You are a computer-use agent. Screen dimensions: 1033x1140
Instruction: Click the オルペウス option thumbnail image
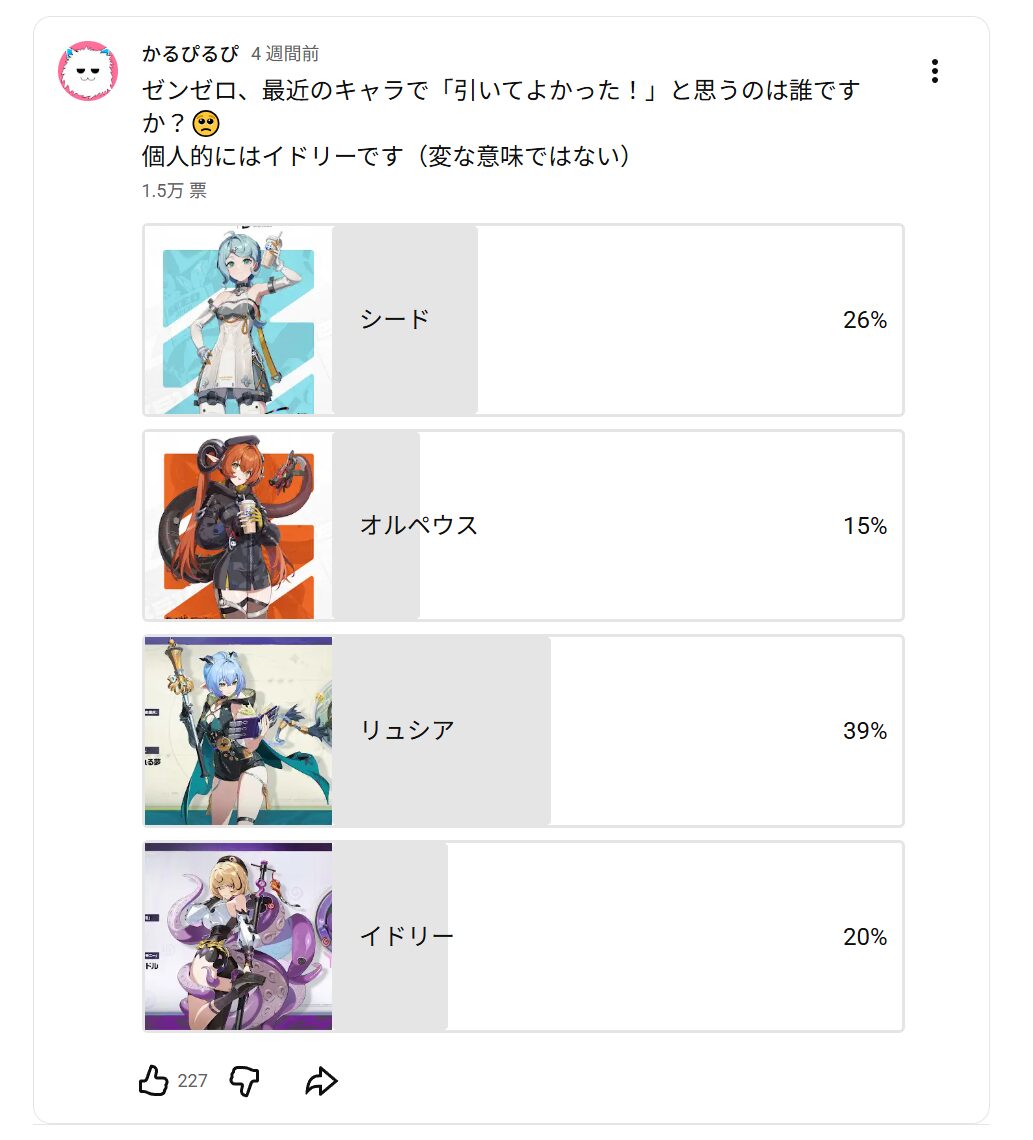(x=237, y=525)
